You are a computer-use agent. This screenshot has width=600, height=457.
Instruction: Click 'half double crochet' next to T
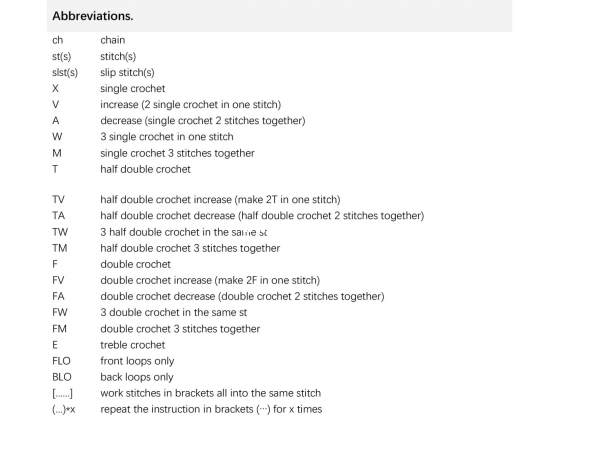coord(145,169)
